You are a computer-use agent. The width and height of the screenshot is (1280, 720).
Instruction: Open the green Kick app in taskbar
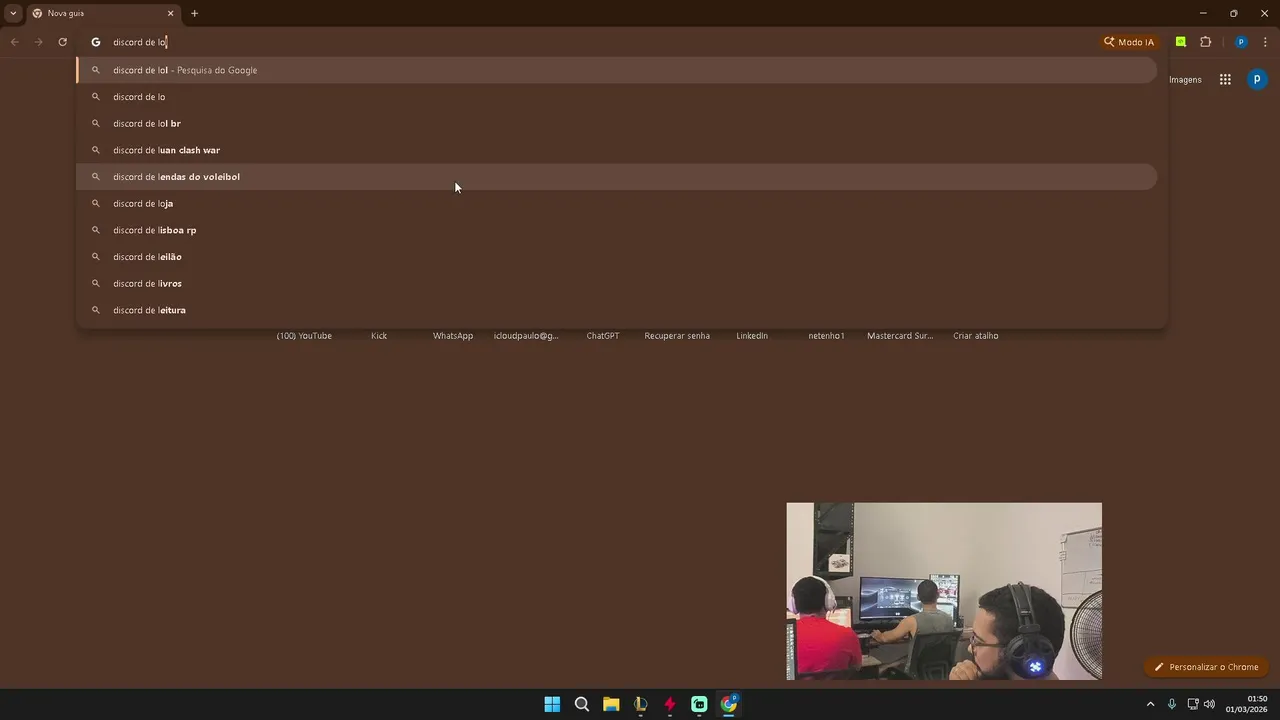click(699, 704)
